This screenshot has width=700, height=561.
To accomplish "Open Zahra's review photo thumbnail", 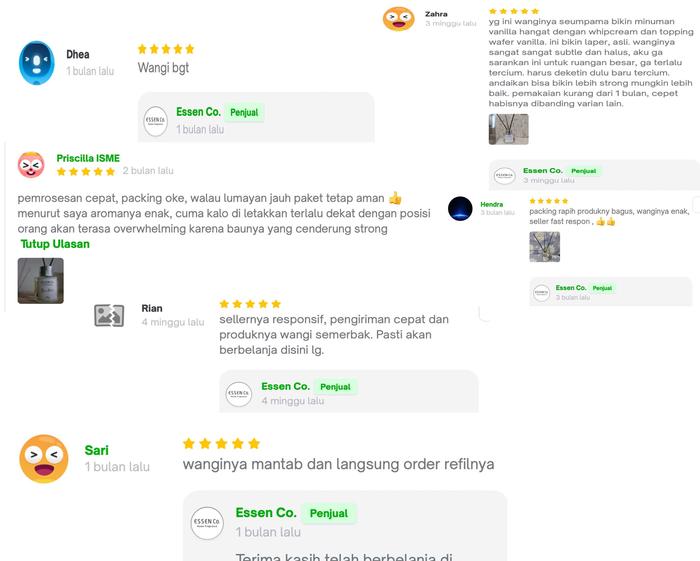I will tap(508, 129).
